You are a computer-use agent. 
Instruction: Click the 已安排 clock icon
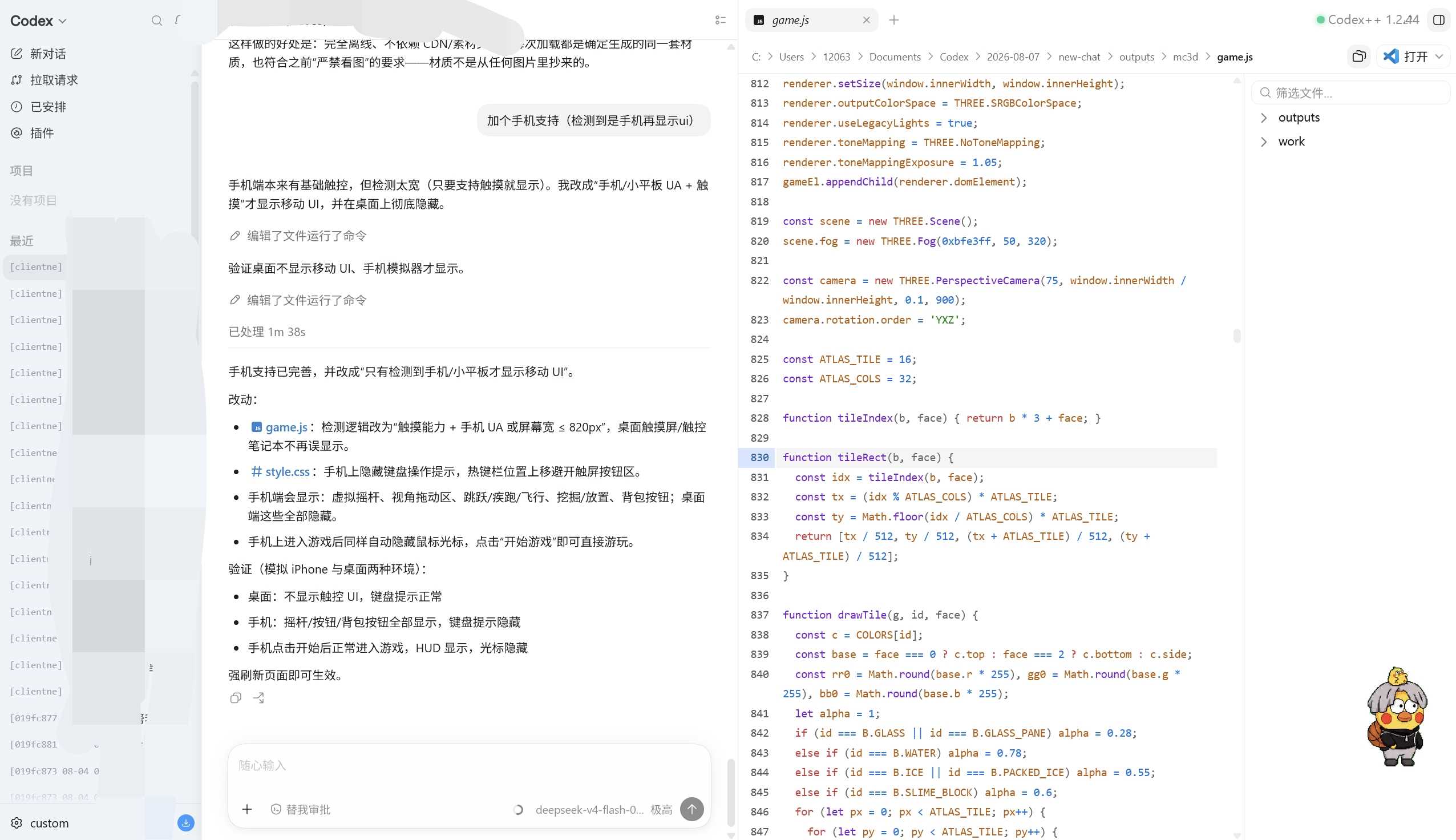[17, 107]
